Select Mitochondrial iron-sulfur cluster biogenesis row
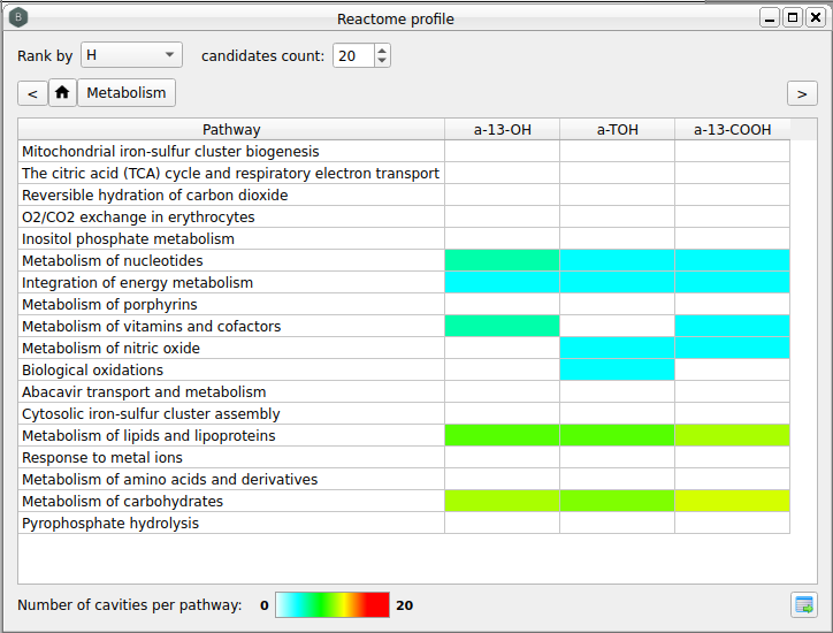The image size is (833, 633). pos(231,151)
